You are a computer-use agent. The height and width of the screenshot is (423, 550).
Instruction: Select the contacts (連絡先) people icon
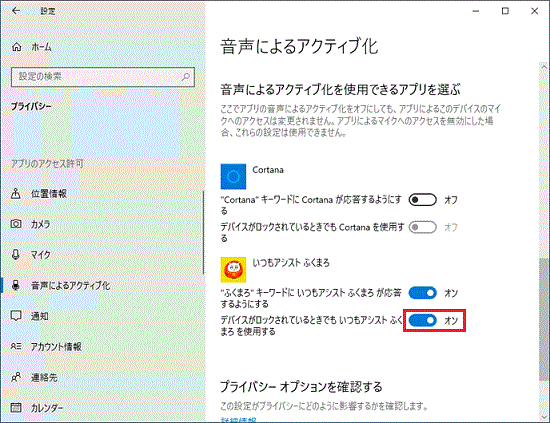click(16, 377)
